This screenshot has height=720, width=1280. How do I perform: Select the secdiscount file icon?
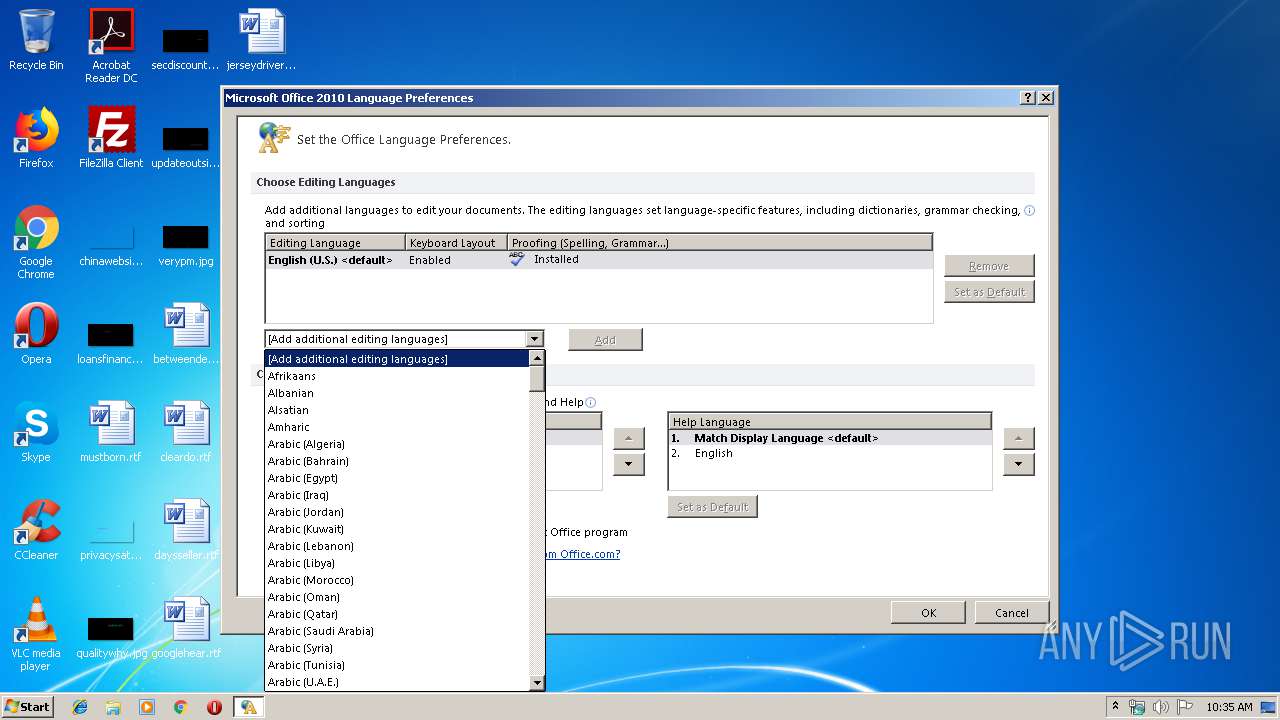[186, 48]
